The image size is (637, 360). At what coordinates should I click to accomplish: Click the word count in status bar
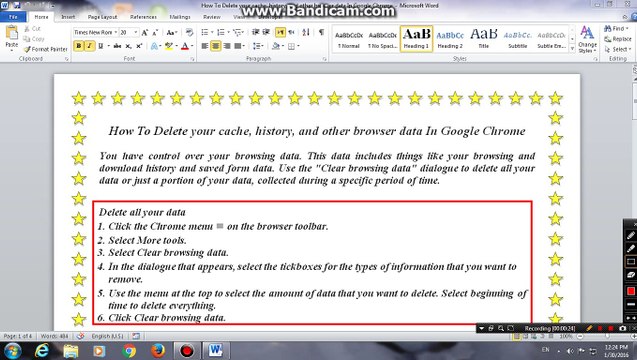[x=54, y=336]
